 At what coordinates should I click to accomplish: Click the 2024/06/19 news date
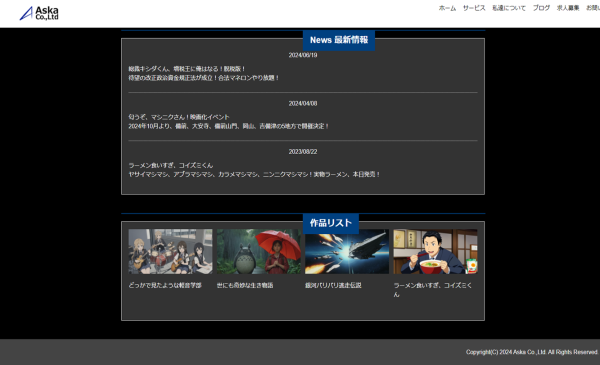tap(303, 55)
